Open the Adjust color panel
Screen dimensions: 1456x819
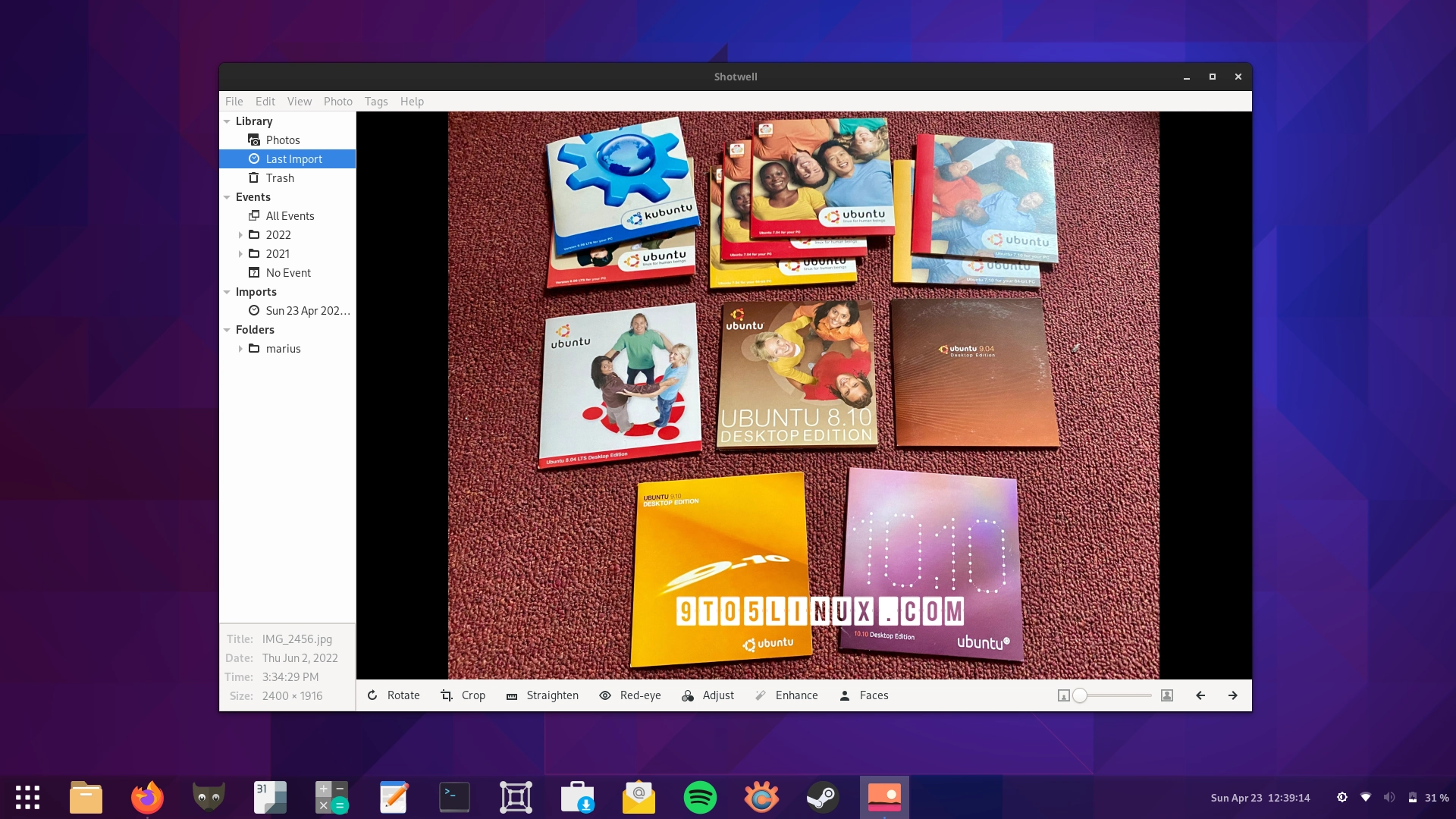click(x=708, y=695)
